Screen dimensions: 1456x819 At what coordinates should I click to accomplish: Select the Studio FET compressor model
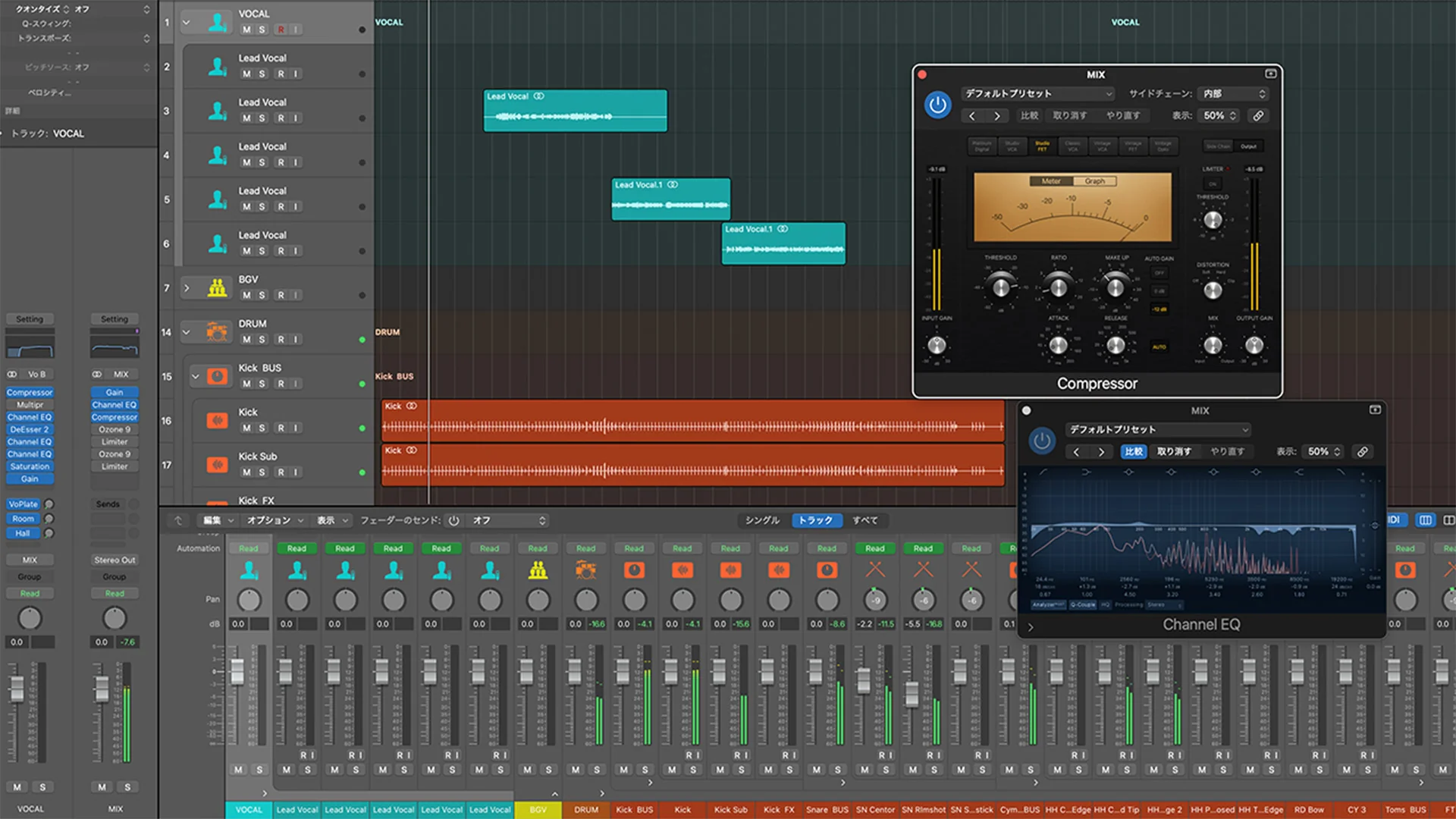1042,146
